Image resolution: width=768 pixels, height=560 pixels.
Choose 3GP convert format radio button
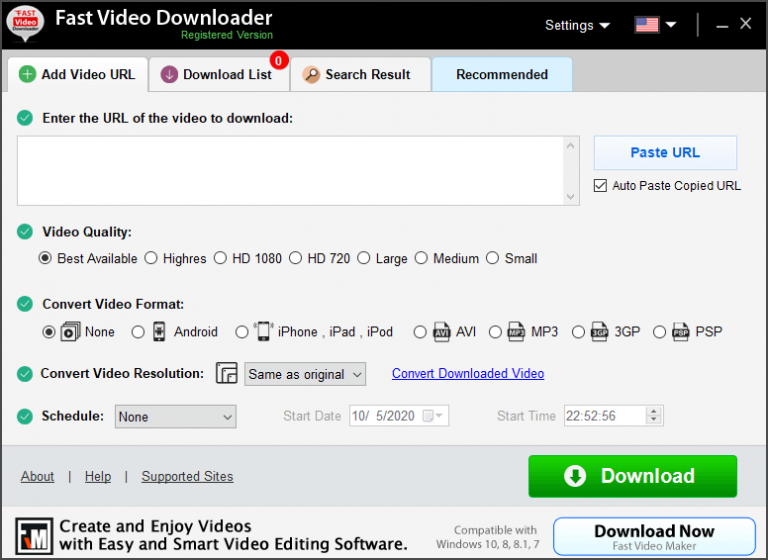578,332
